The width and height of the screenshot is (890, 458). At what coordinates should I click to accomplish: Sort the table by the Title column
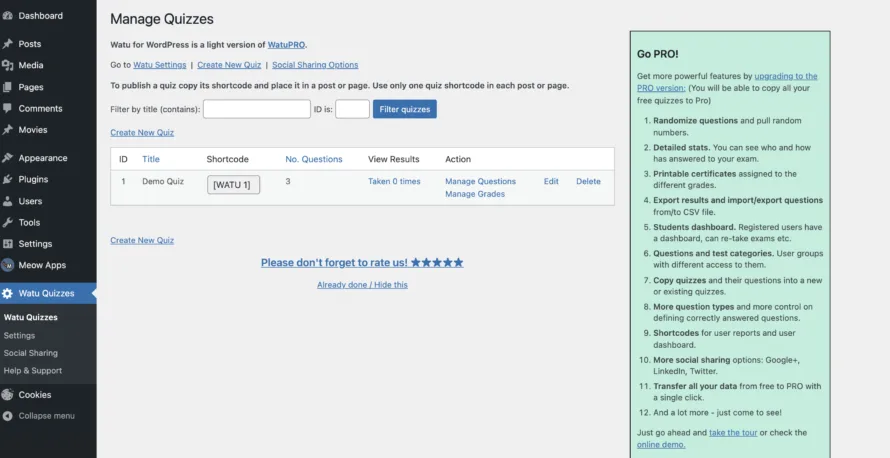coord(150,159)
